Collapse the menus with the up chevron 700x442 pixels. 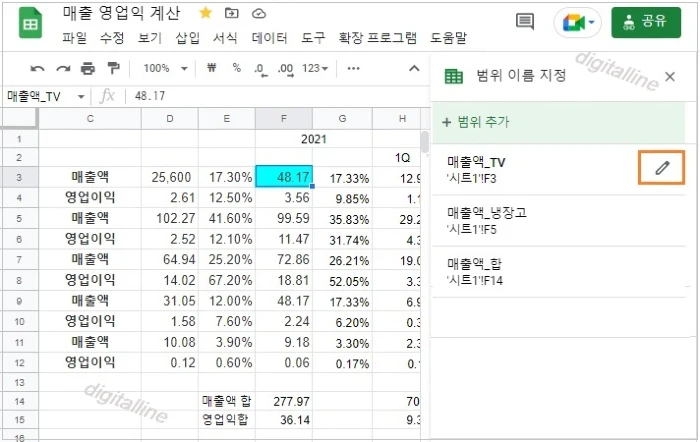tap(414, 68)
